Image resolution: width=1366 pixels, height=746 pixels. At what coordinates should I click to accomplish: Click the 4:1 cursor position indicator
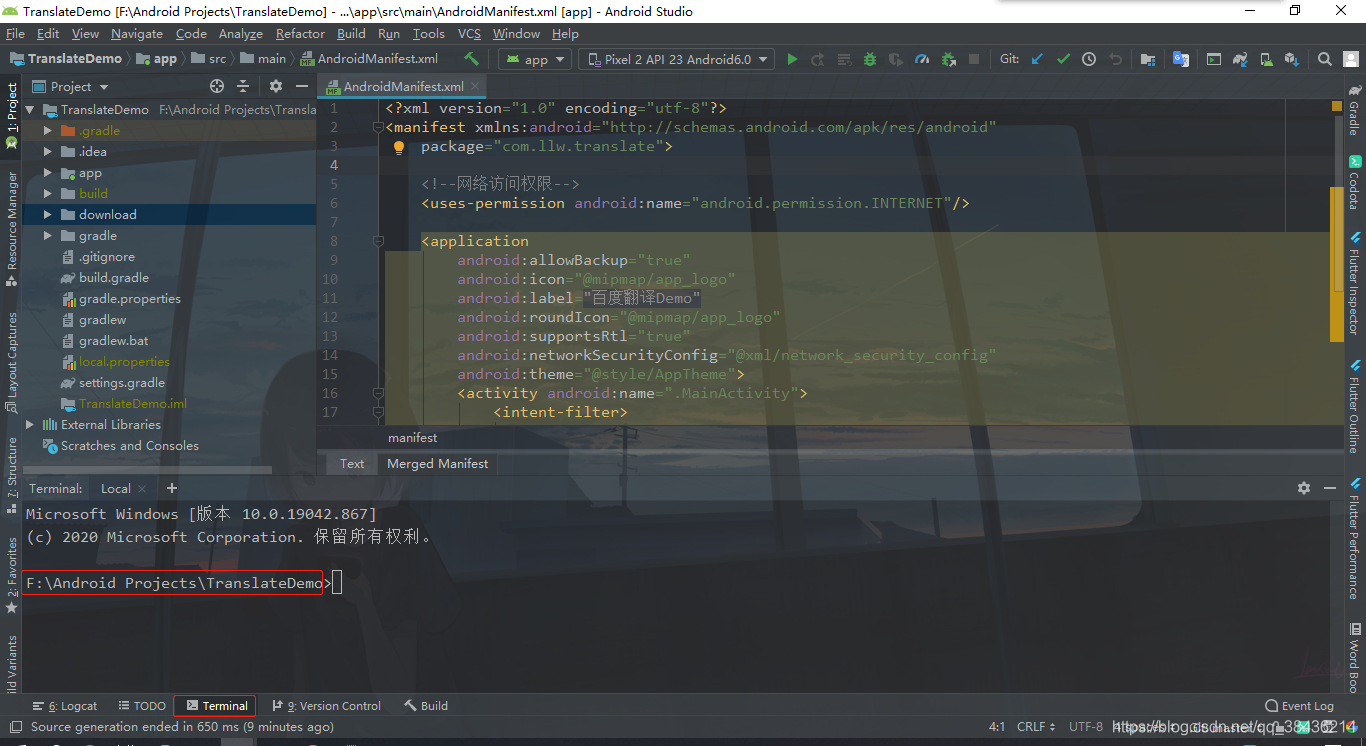(x=997, y=727)
